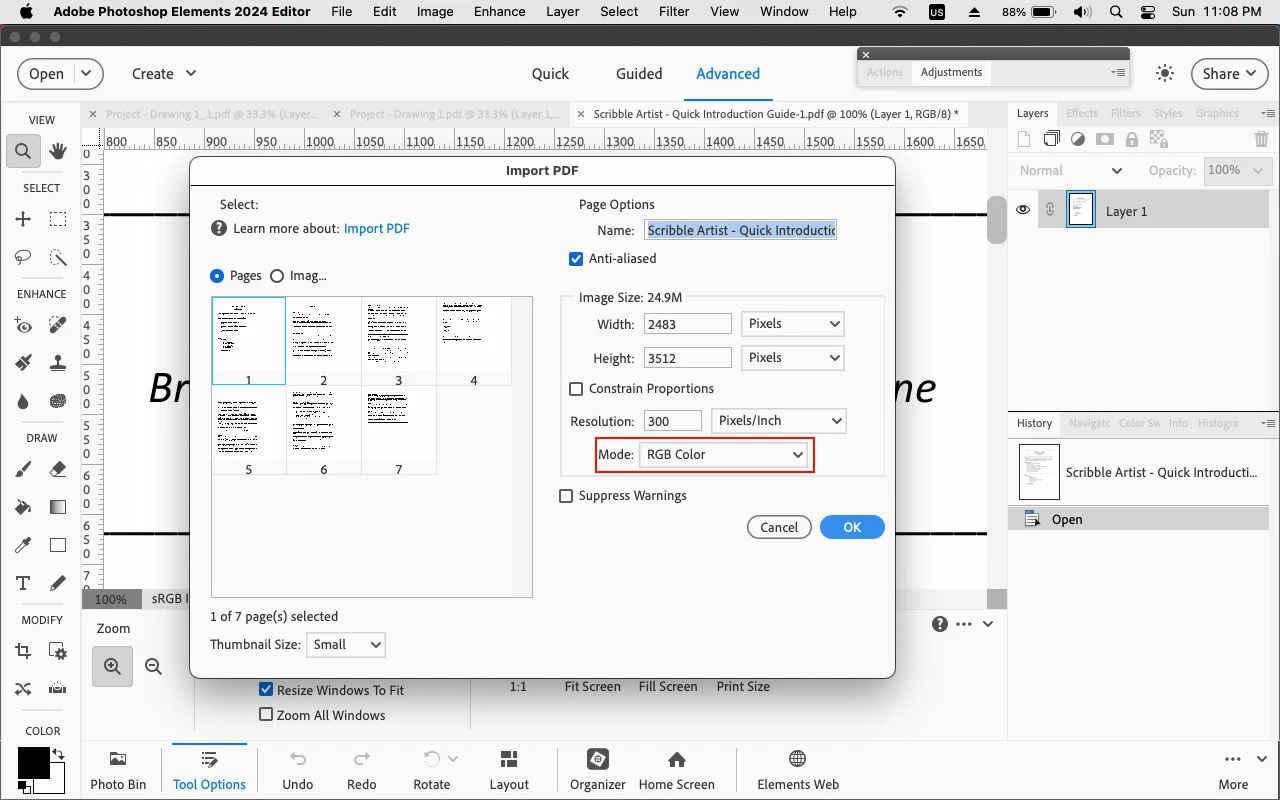Select the Images radio button
The height and width of the screenshot is (800, 1280).
coord(277,275)
